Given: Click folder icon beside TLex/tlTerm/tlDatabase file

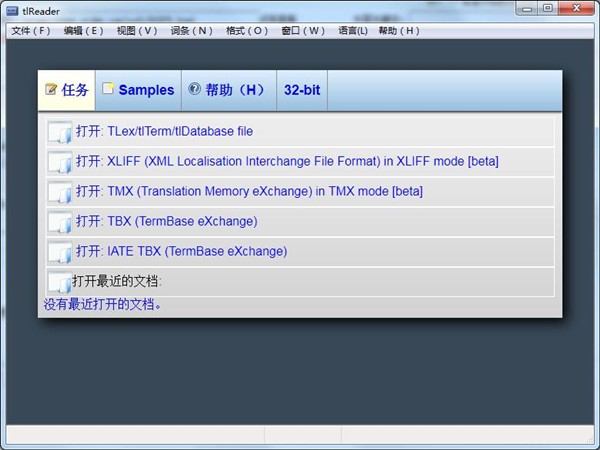Looking at the screenshot, I should 60,132.
